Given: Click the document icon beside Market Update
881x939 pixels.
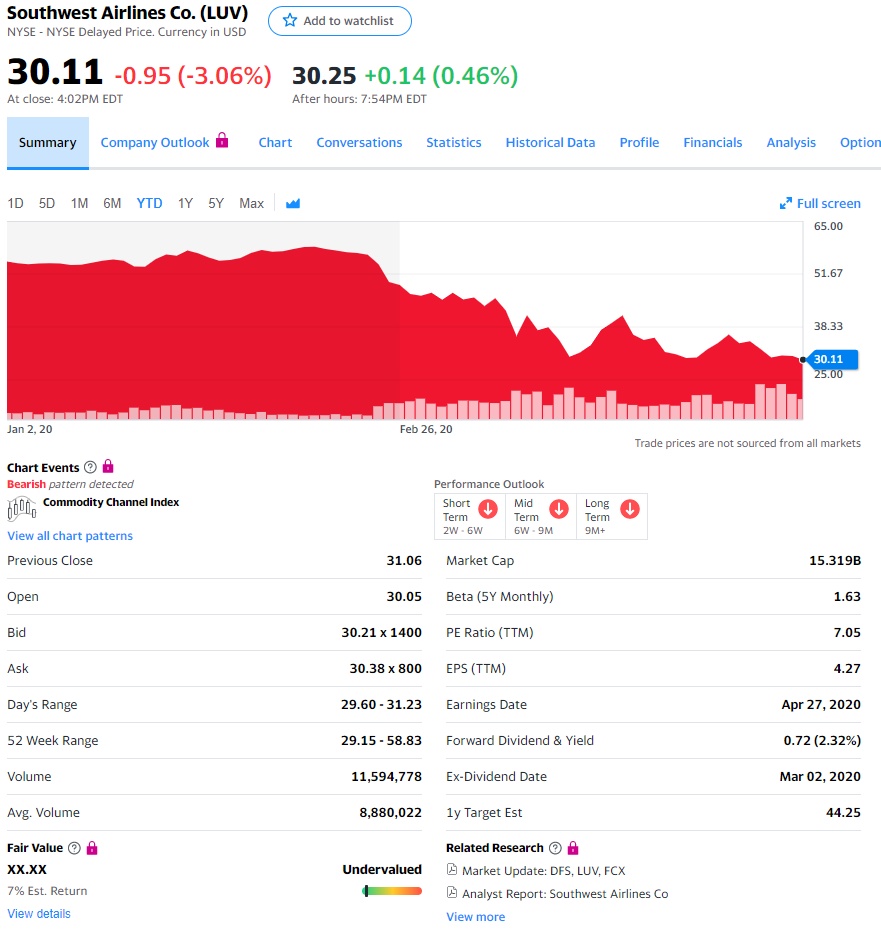Looking at the screenshot, I should (x=452, y=870).
